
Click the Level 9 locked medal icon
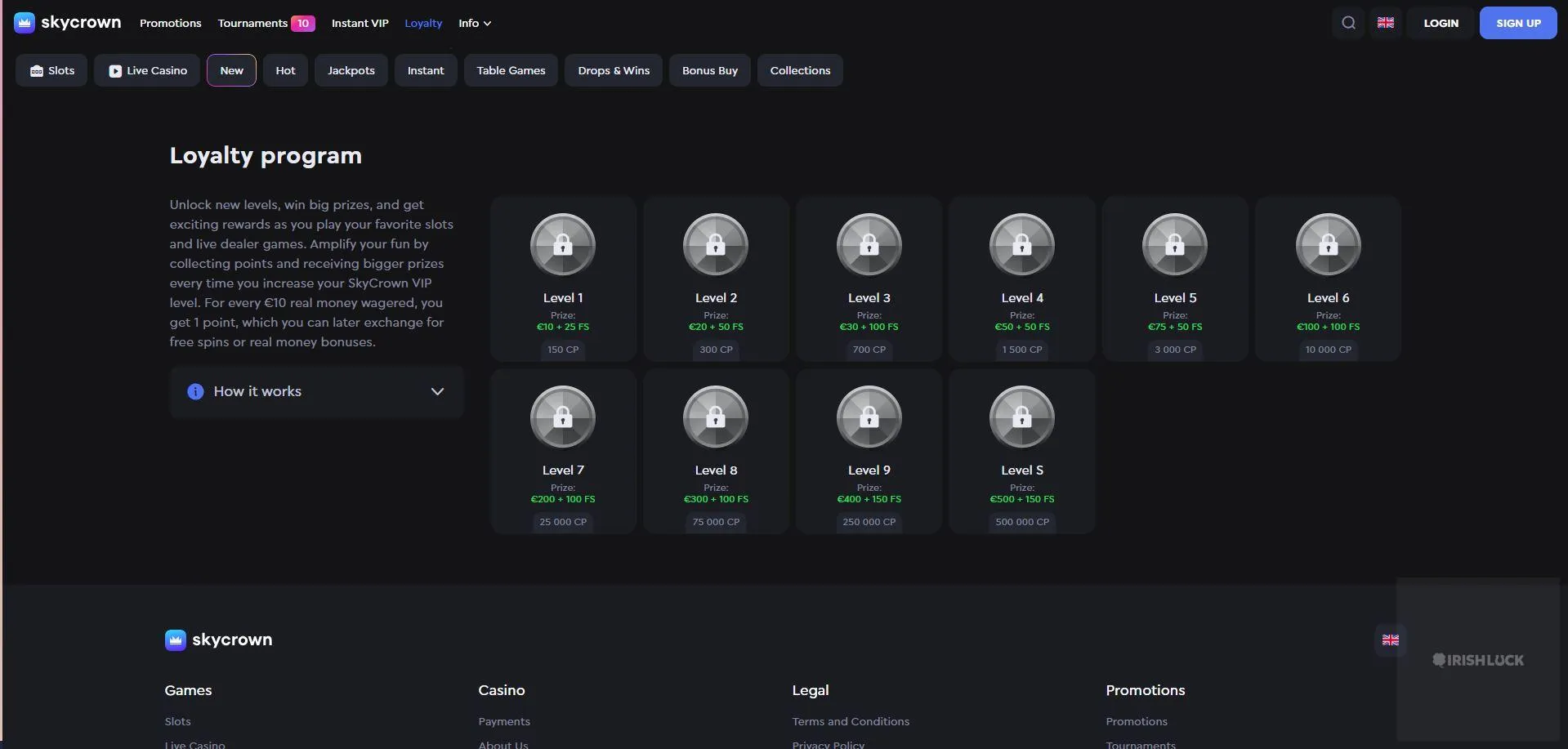[x=869, y=417]
